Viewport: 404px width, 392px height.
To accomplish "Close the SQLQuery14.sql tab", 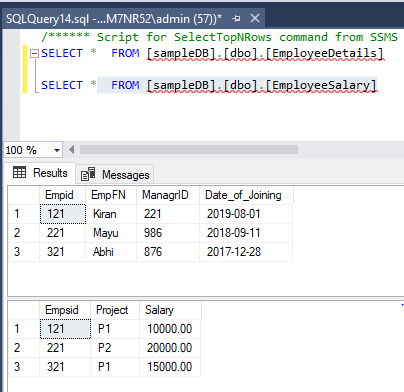I will click(255, 18).
